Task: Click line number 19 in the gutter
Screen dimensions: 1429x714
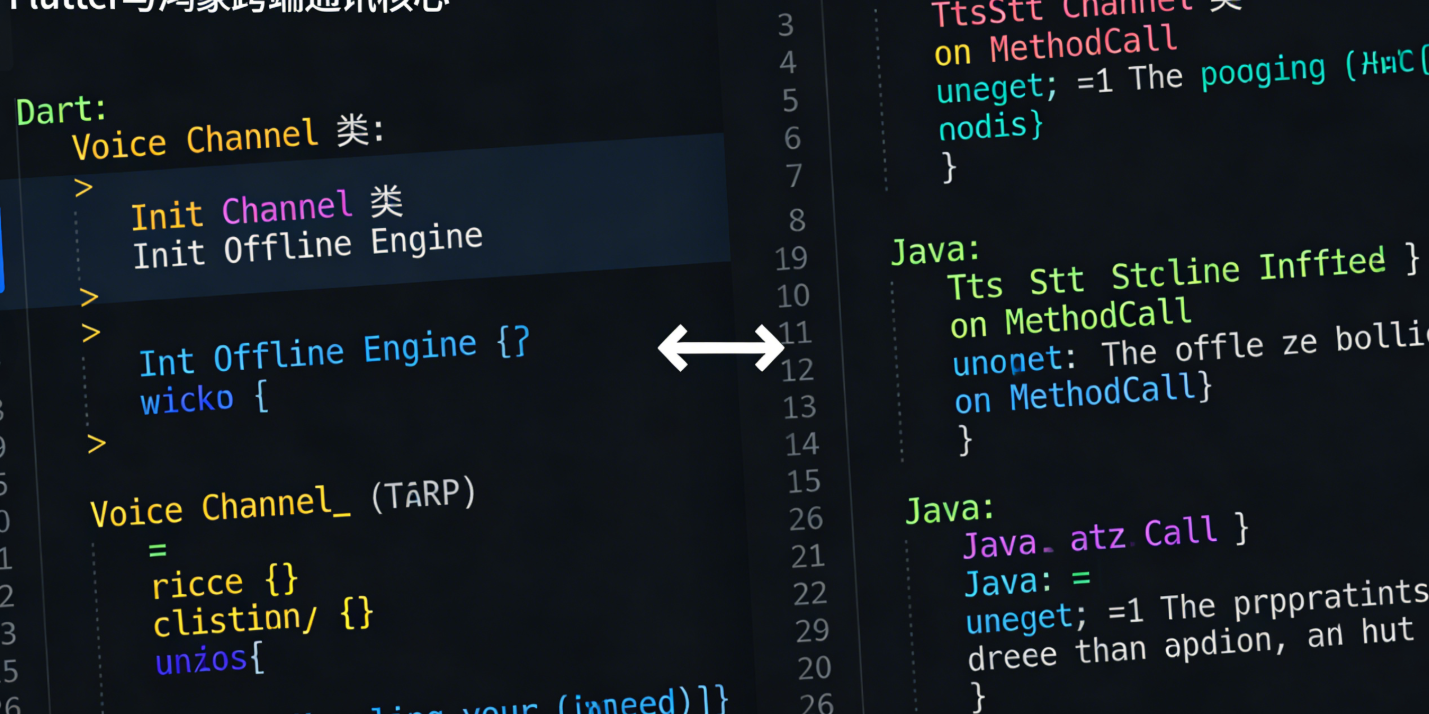Action: point(791,259)
